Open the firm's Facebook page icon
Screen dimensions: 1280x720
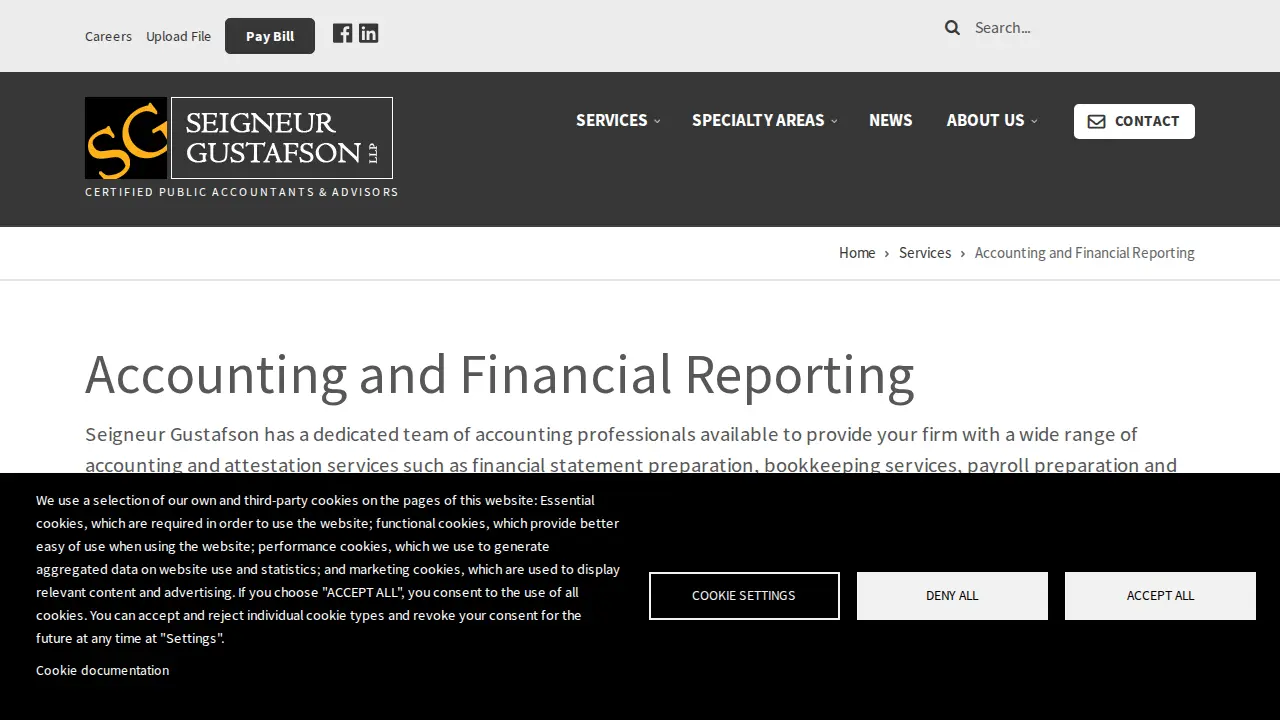(342, 33)
